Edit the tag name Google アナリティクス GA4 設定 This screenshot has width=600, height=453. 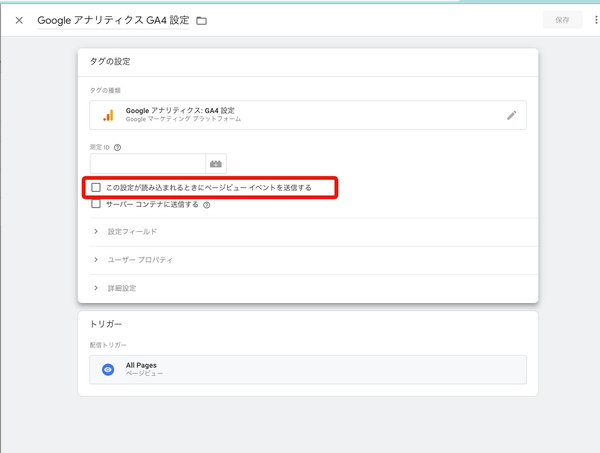click(x=113, y=20)
